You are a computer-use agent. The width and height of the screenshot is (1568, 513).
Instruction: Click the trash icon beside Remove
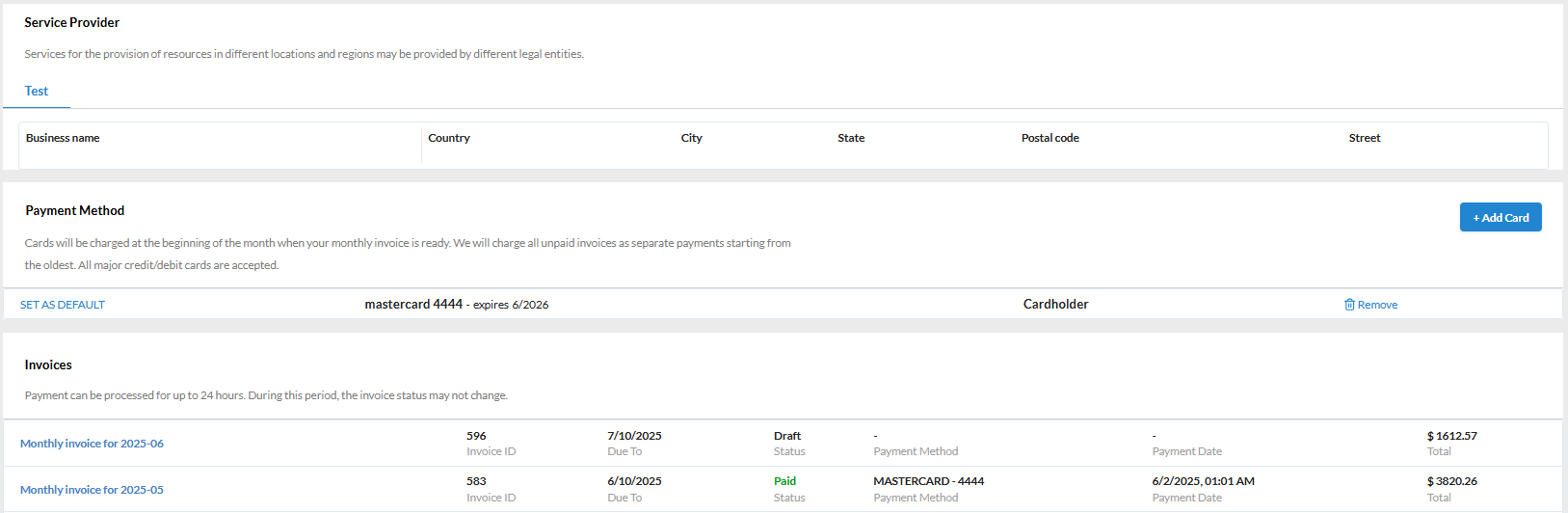tap(1349, 305)
